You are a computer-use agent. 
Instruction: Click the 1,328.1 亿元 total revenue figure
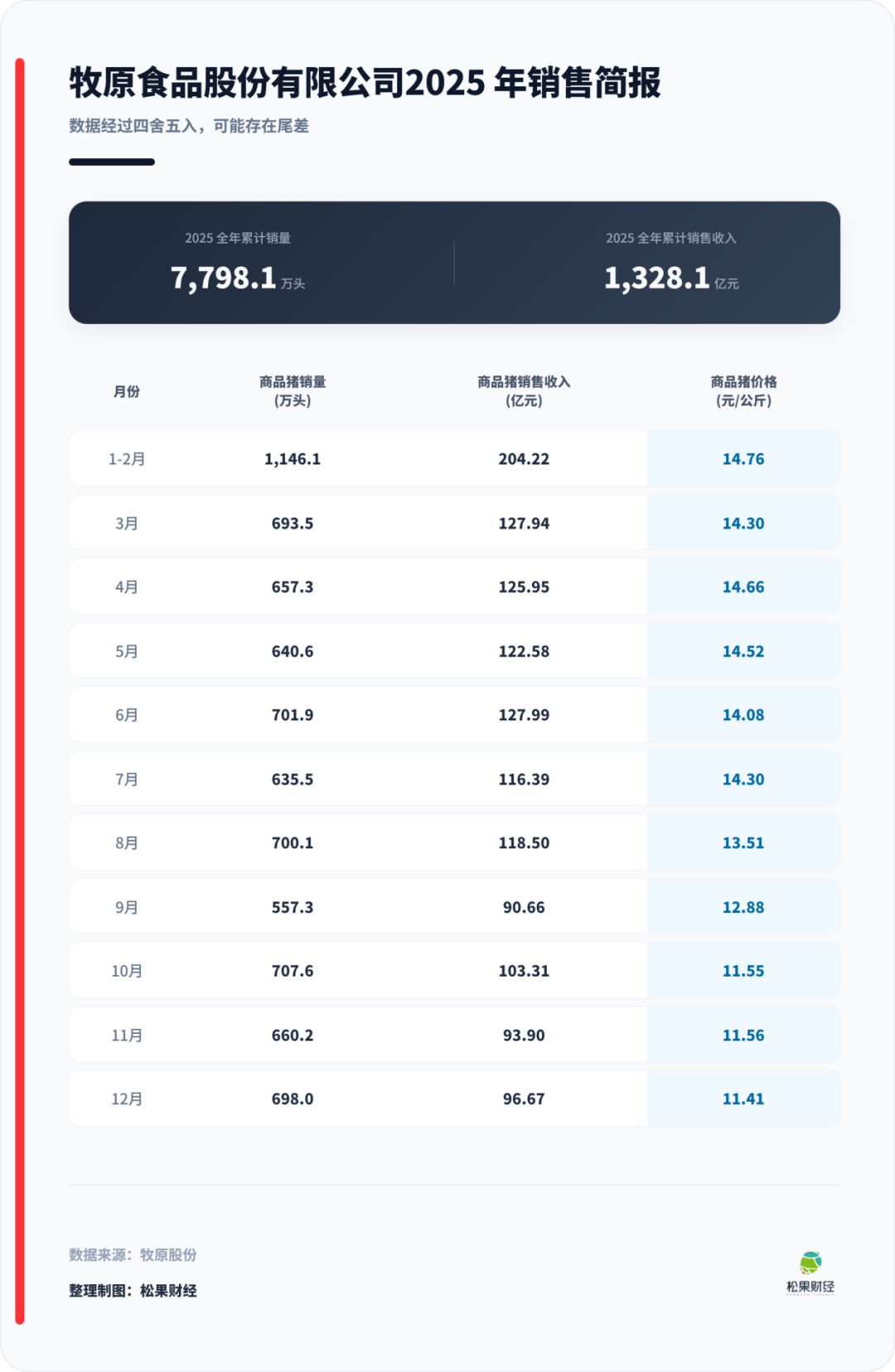point(670,278)
